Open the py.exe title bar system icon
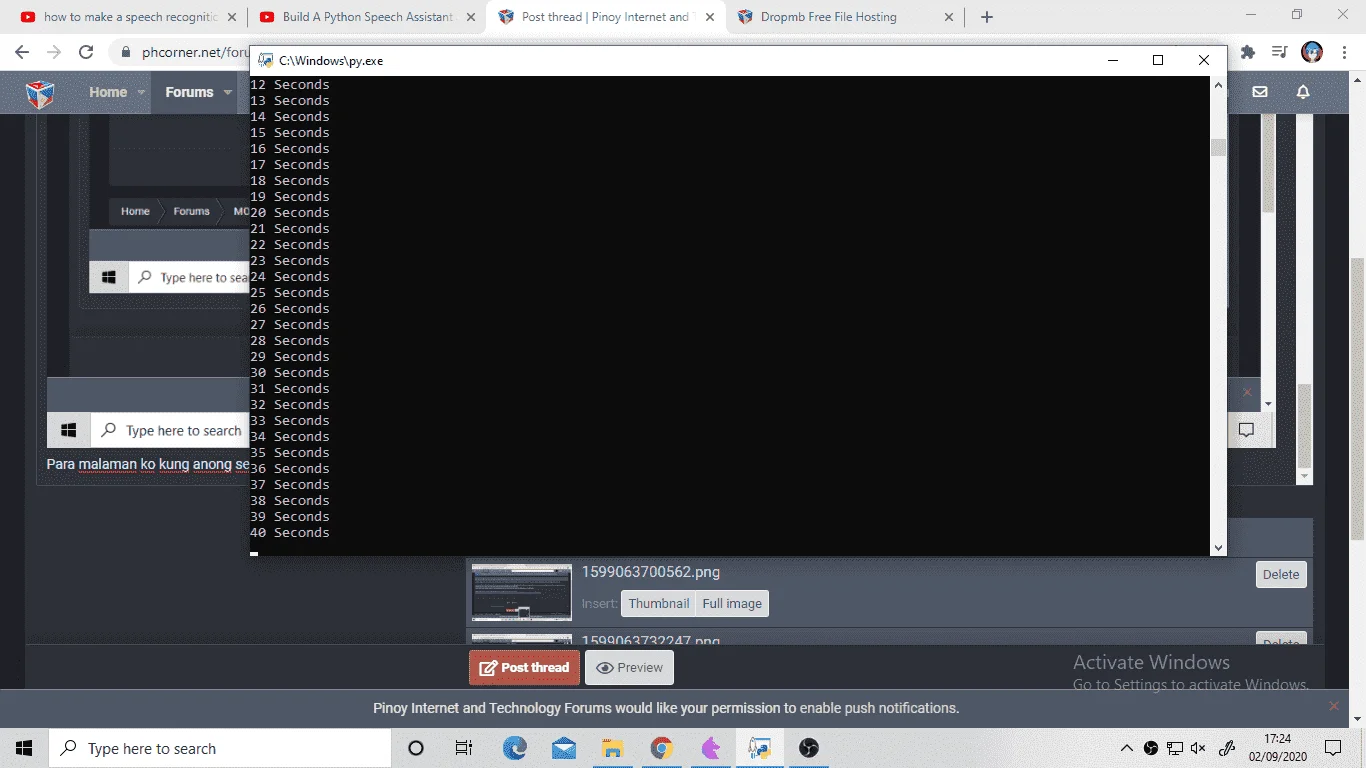Screen dimensions: 1366x768 click(265, 60)
